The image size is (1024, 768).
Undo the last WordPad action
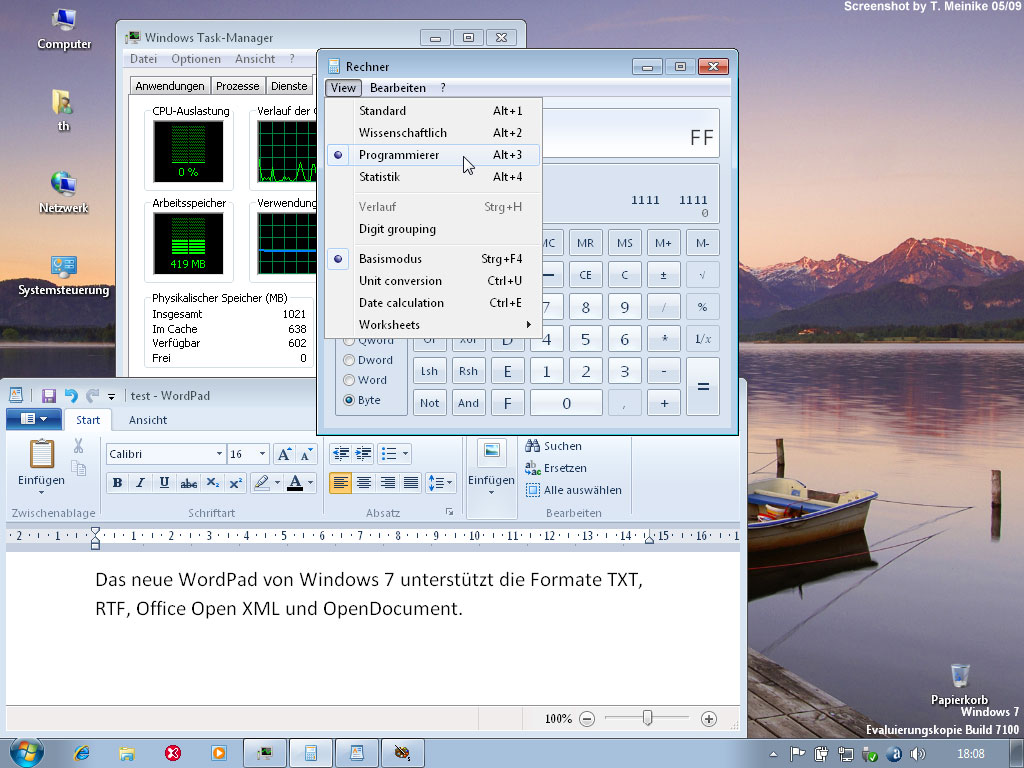[x=71, y=395]
